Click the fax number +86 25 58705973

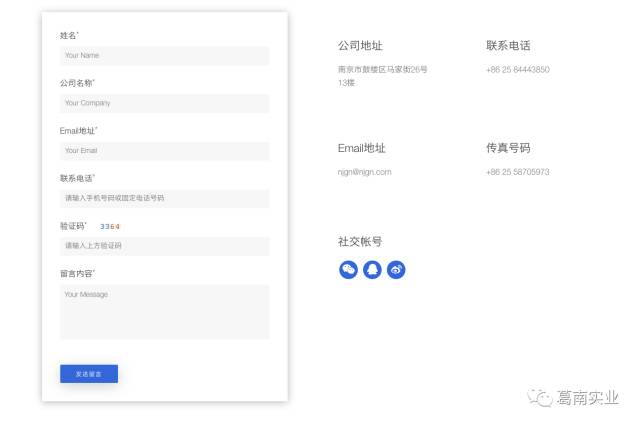518,172
